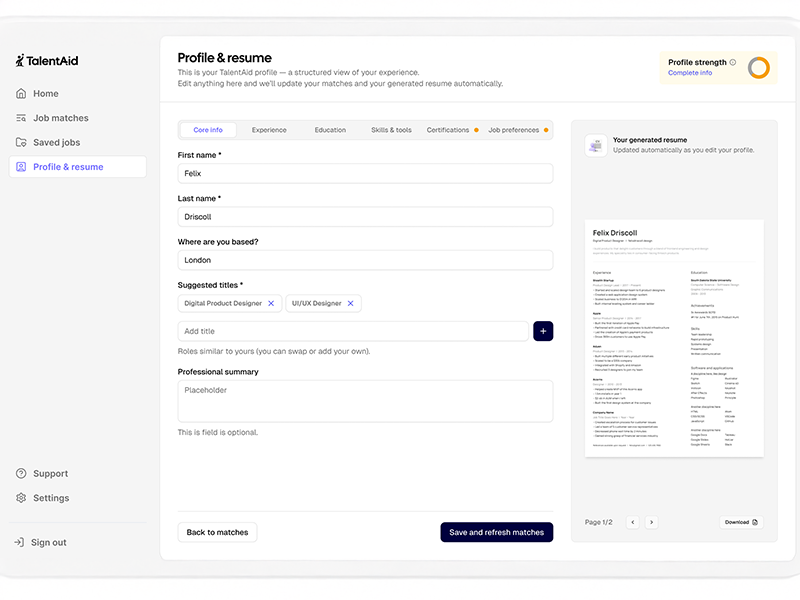This screenshot has width=800, height=600.
Task: Switch to the Skills & tools tab
Action: [x=391, y=130]
